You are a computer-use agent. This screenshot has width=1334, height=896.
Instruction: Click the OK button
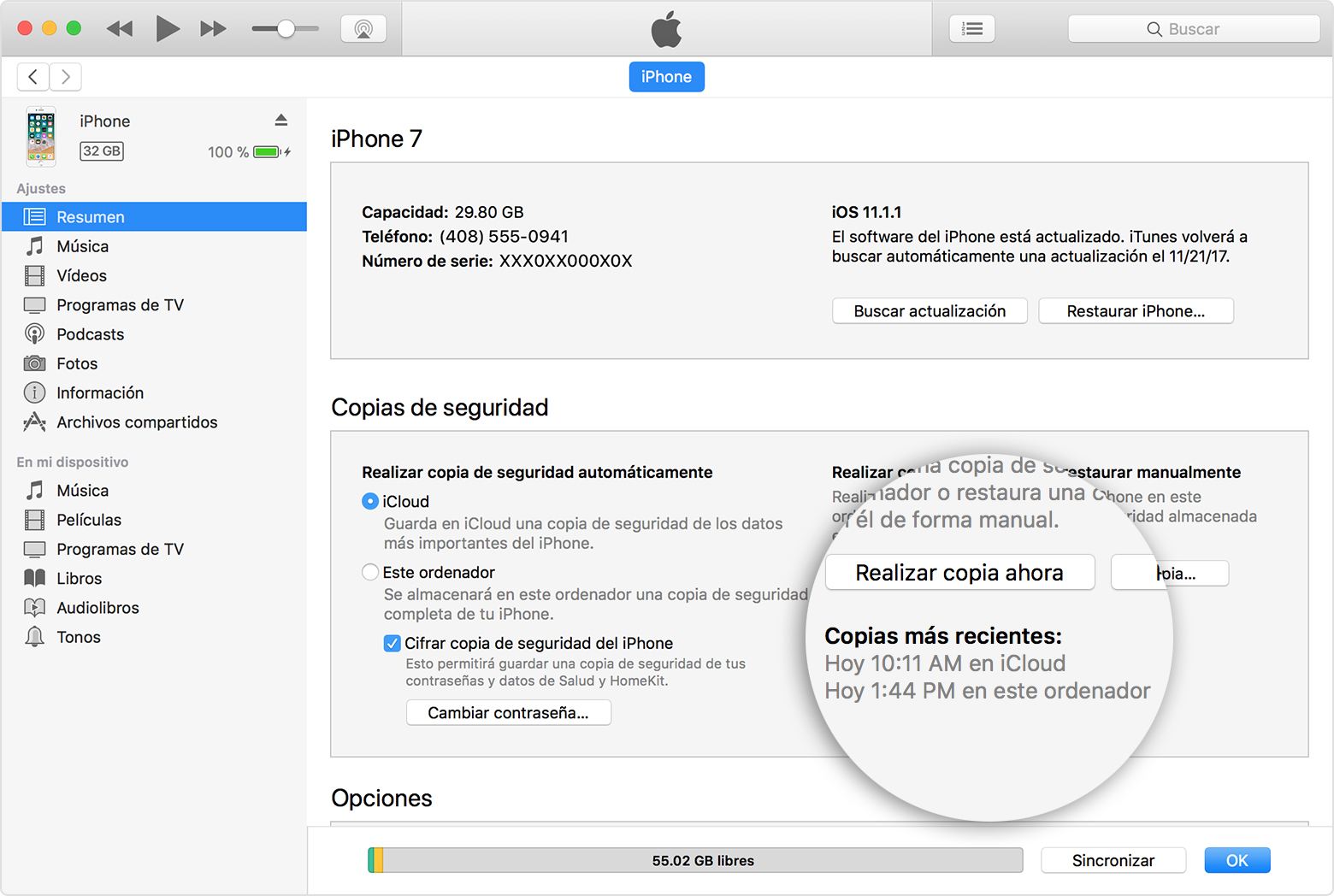tap(1237, 860)
